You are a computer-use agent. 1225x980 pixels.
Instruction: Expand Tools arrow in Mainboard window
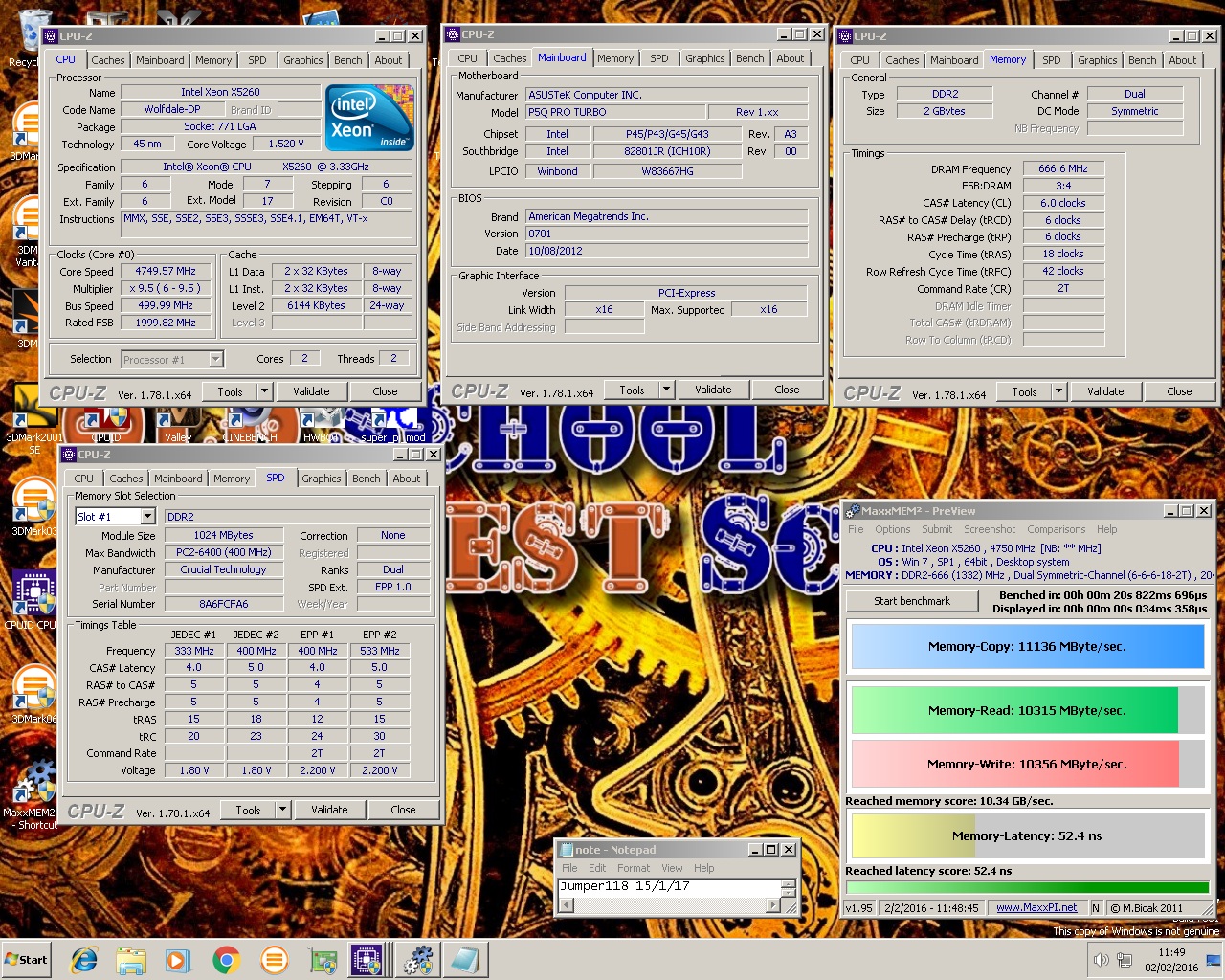tap(667, 390)
